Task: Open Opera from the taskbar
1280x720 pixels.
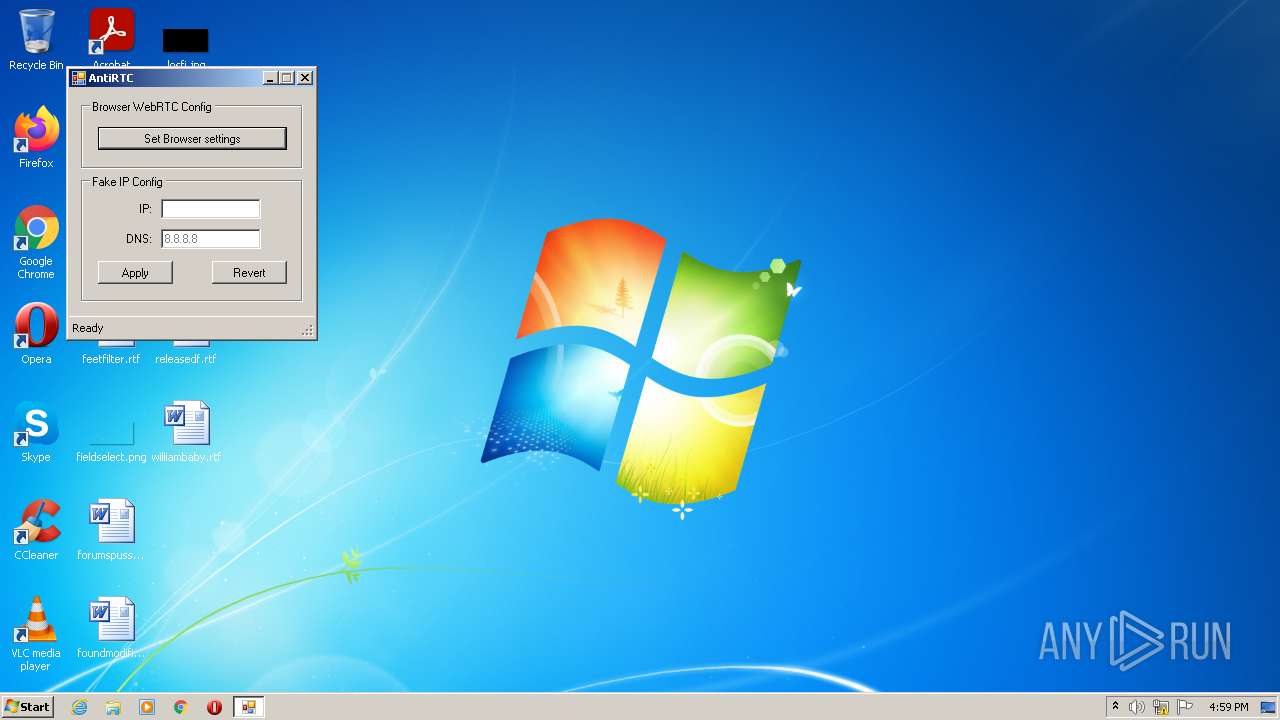Action: click(214, 707)
